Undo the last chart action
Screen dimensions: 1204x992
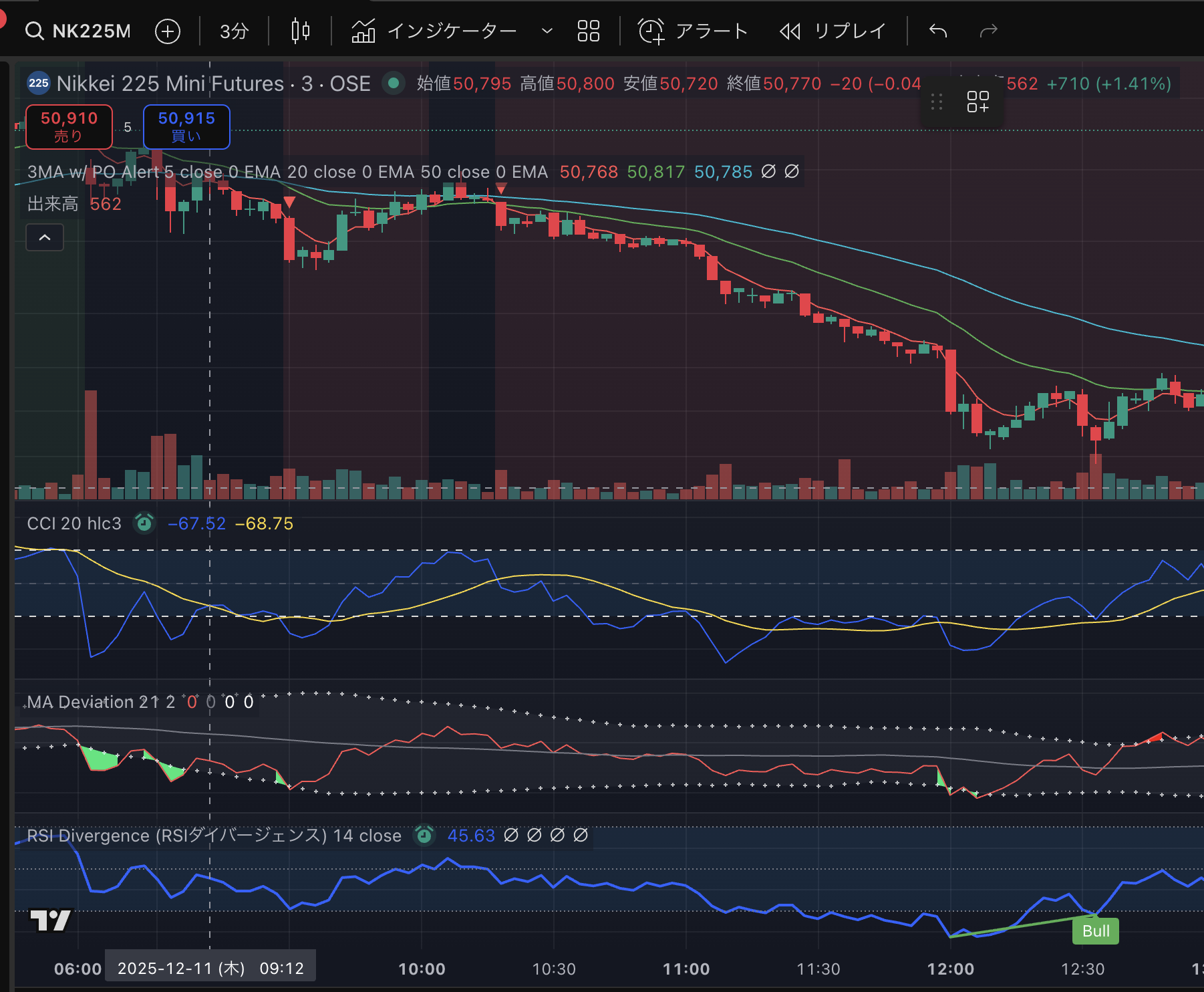coord(938,31)
